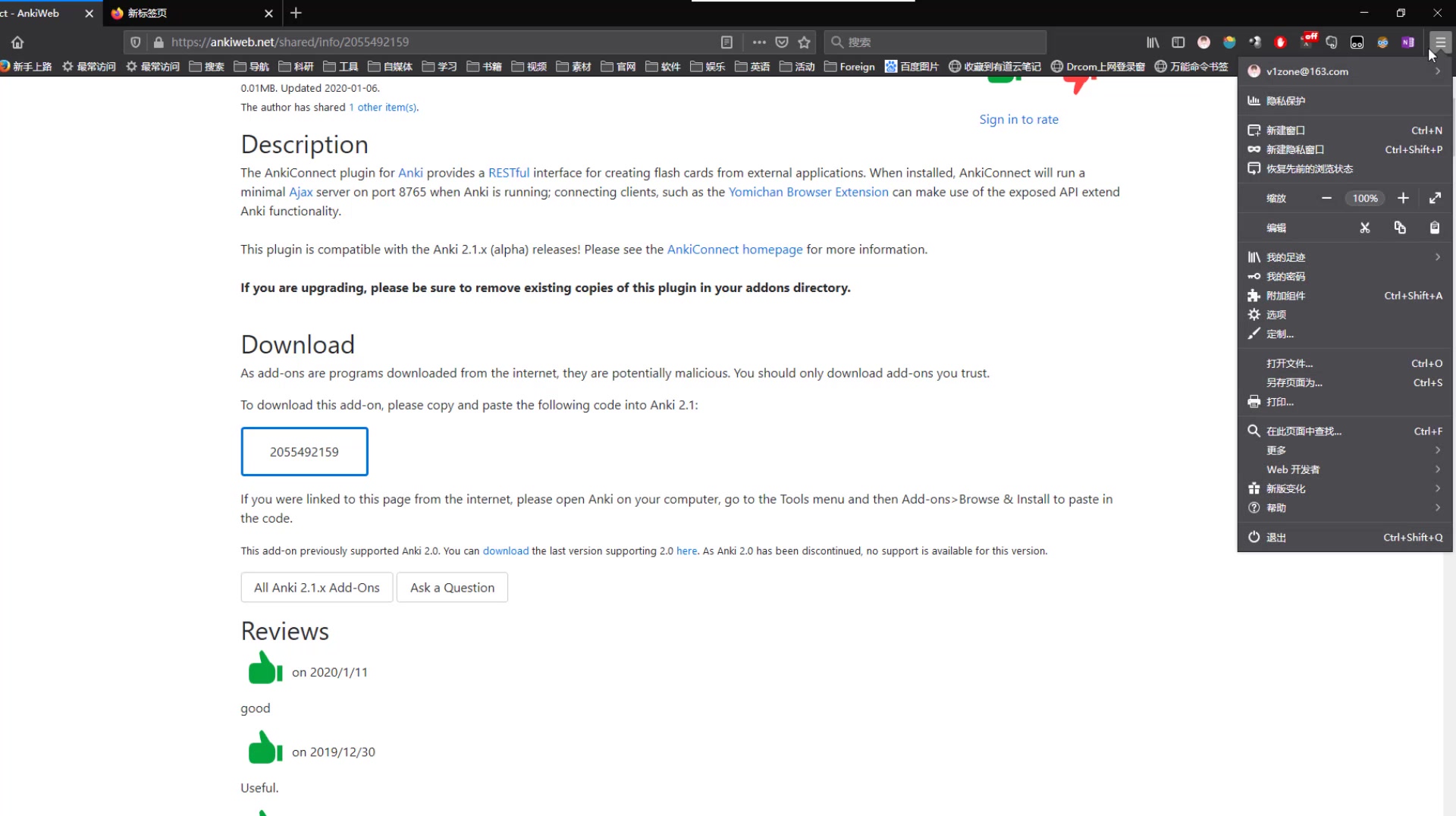This screenshot has height=816, width=1456.
Task: Open the page actions three-dots menu
Action: click(x=759, y=42)
